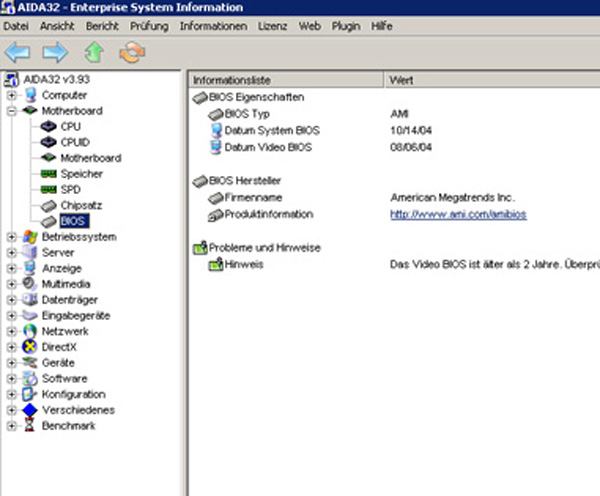600x496 pixels.
Task: Refresh using the orange arrows icon
Action: point(132,52)
